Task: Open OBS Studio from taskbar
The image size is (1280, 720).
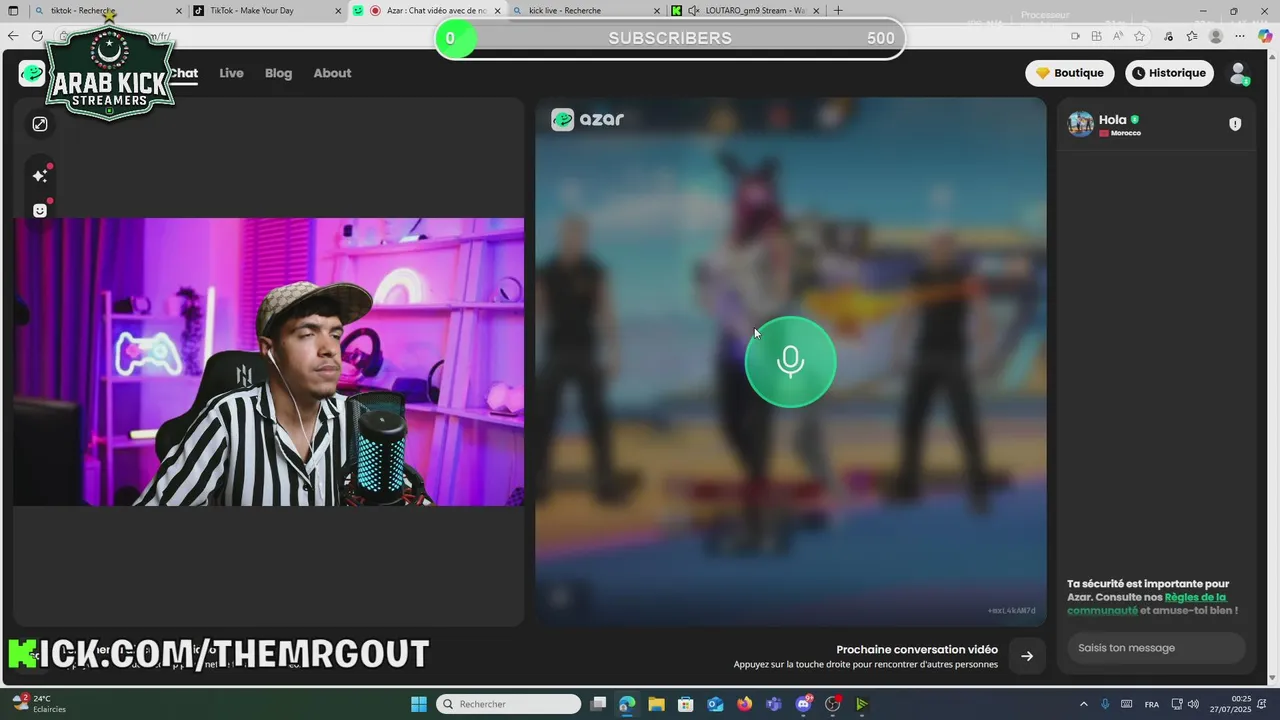Action: pos(832,704)
